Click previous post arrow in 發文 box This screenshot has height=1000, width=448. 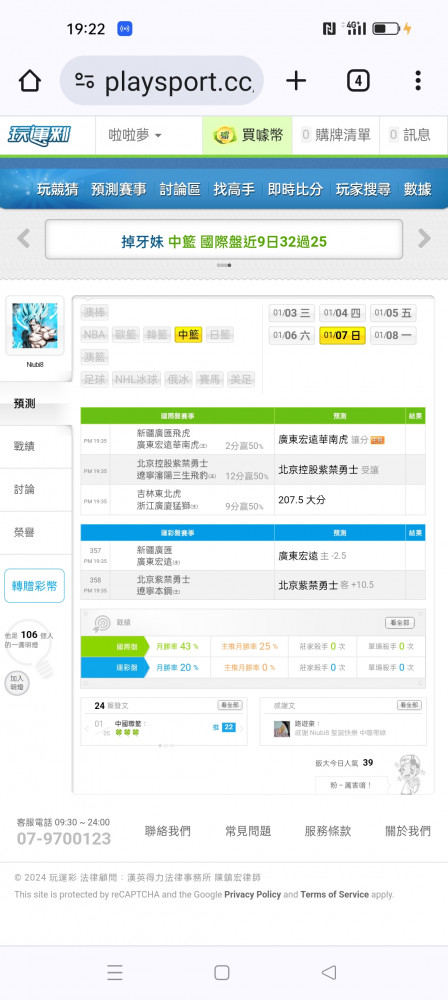tap(87, 728)
